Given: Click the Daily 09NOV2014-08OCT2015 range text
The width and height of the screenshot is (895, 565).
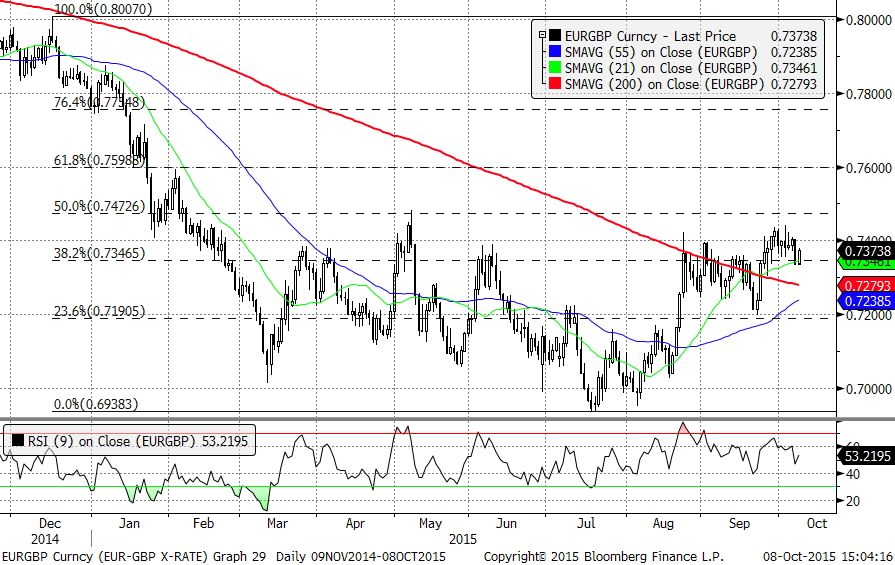Looking at the screenshot, I should point(361,556).
